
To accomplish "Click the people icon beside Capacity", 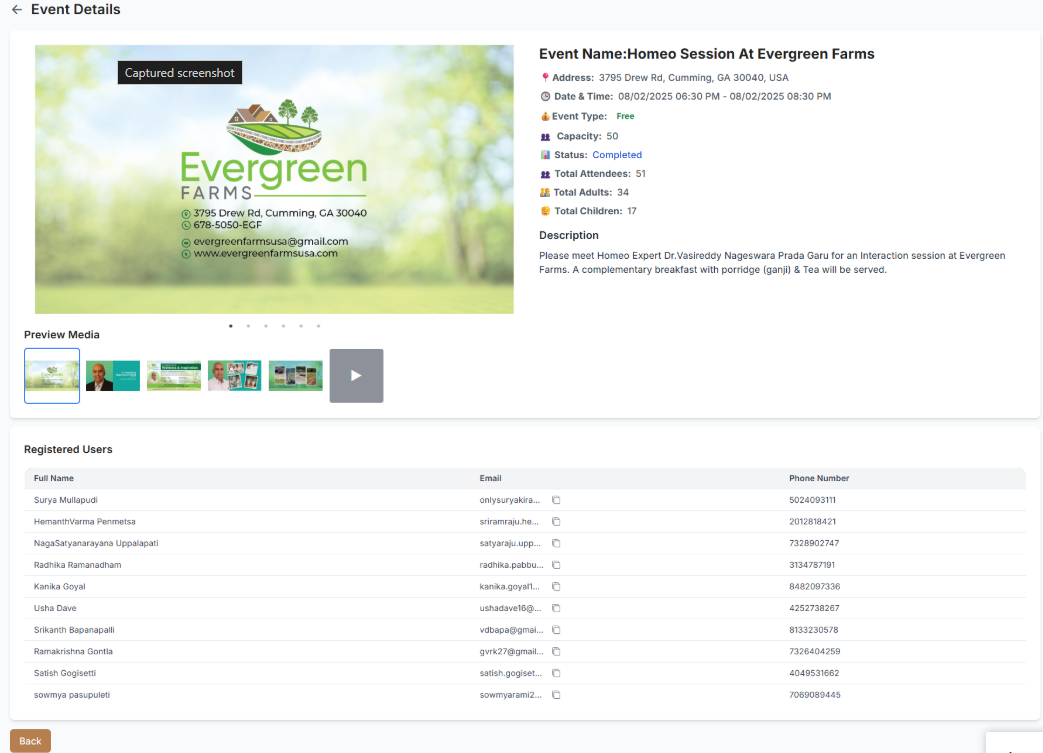I will [x=545, y=136].
